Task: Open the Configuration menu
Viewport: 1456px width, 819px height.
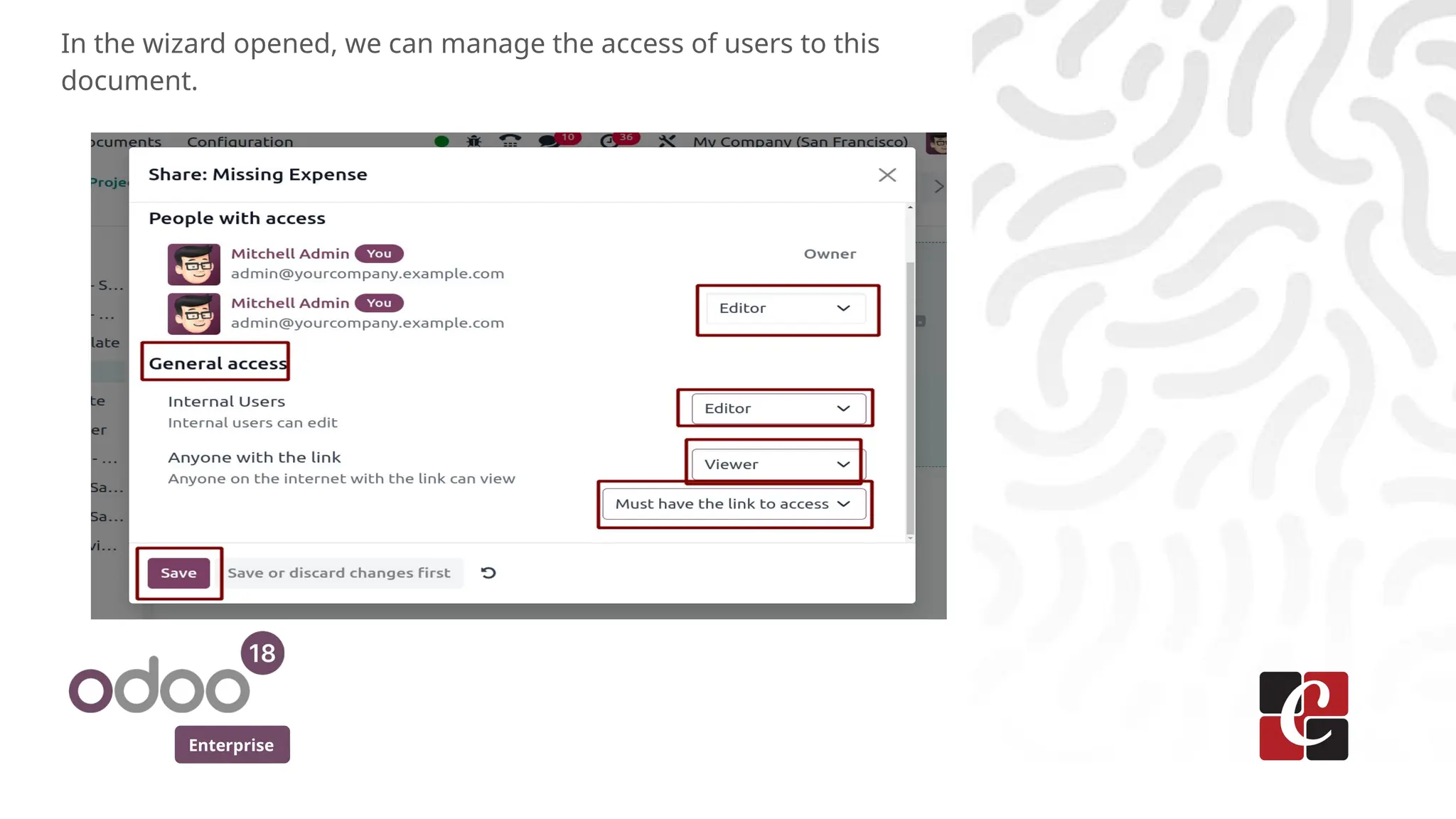Action: click(x=240, y=141)
